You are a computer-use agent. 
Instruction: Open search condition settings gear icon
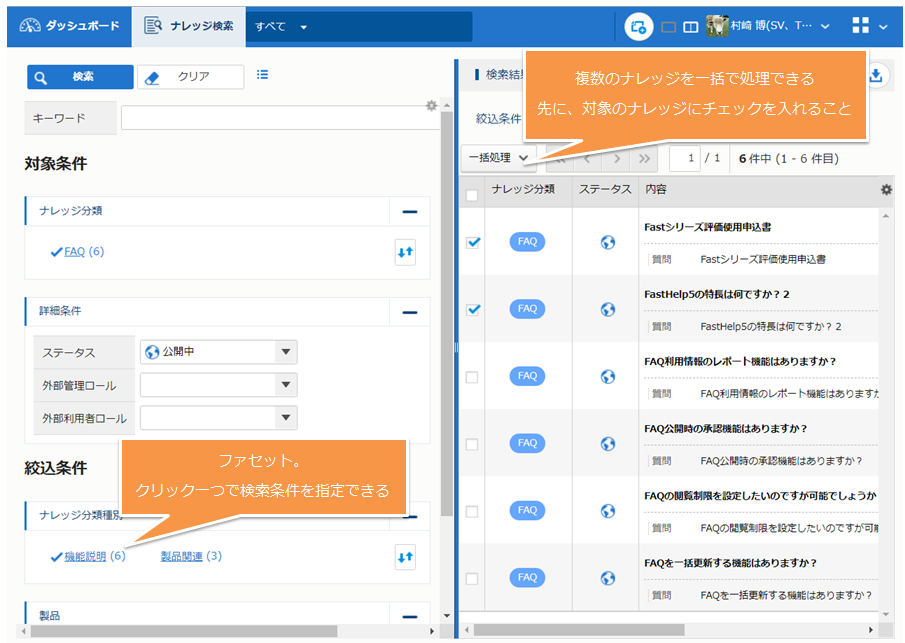431,105
